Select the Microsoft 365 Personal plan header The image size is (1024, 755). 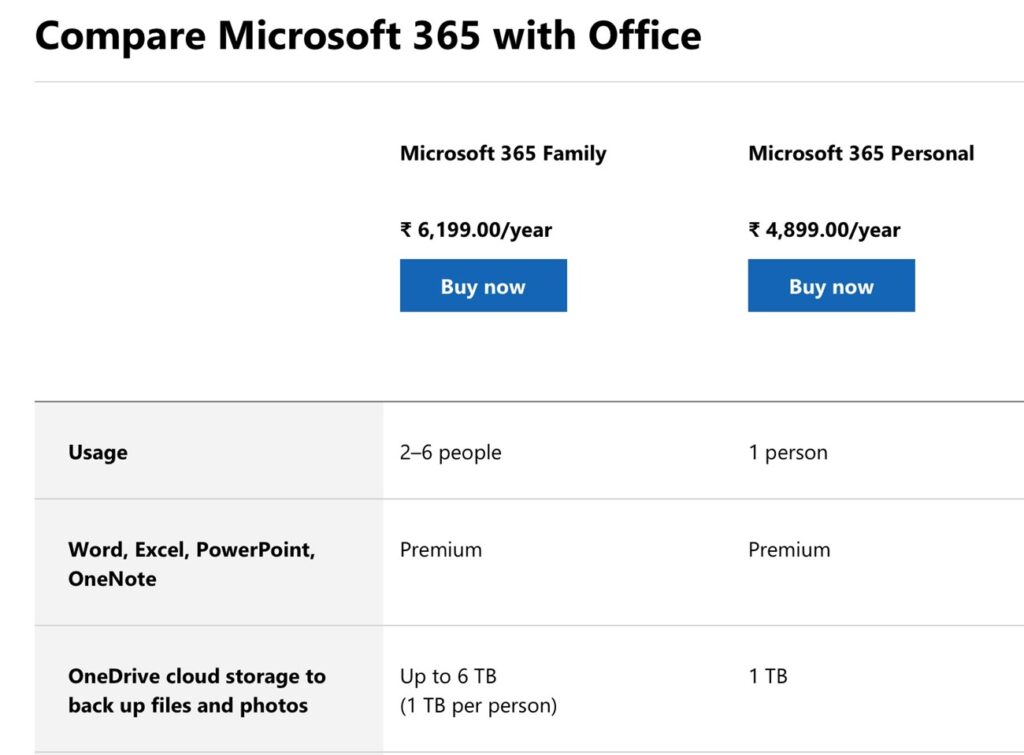(860, 153)
